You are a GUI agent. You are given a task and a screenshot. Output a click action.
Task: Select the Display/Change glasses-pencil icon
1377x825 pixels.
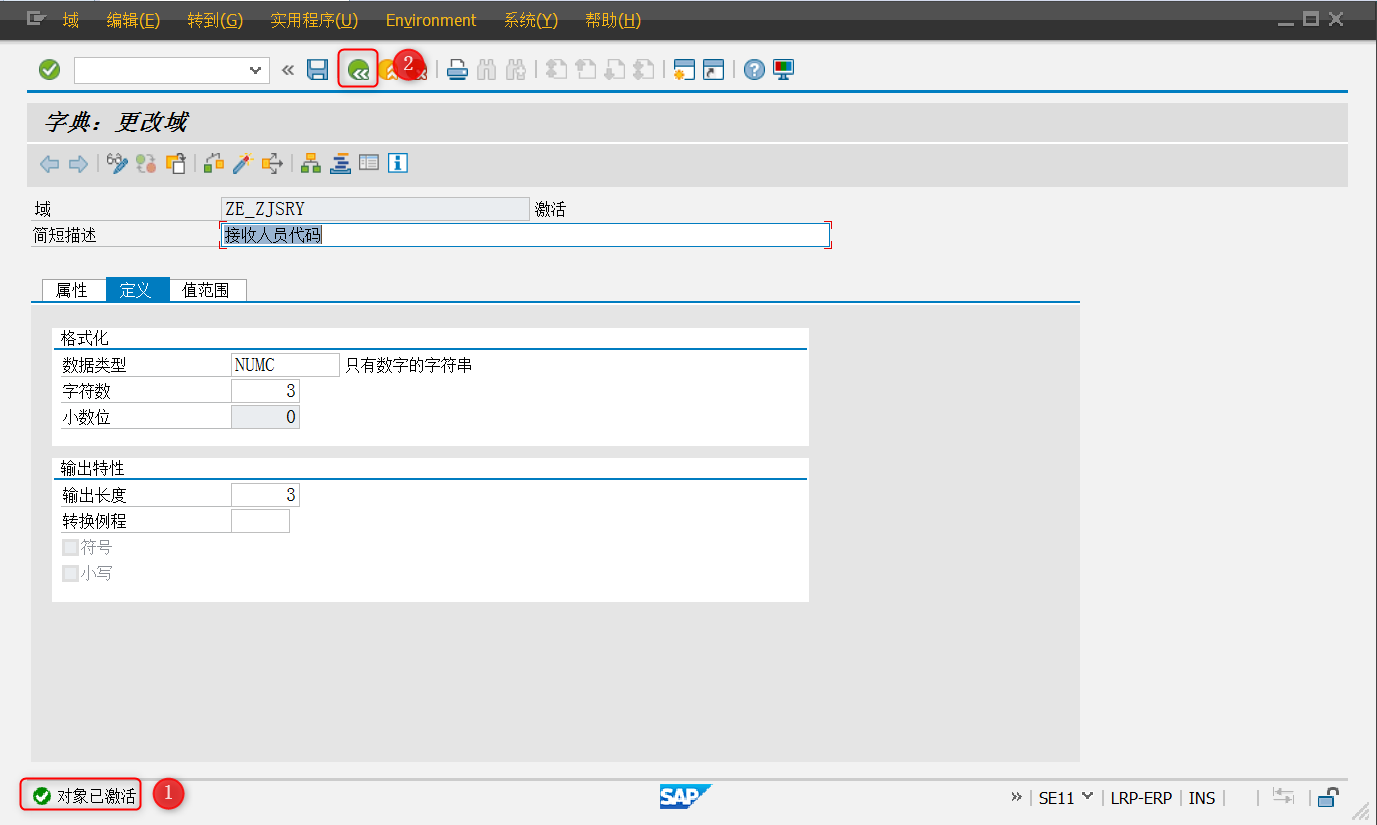pyautogui.click(x=117, y=163)
